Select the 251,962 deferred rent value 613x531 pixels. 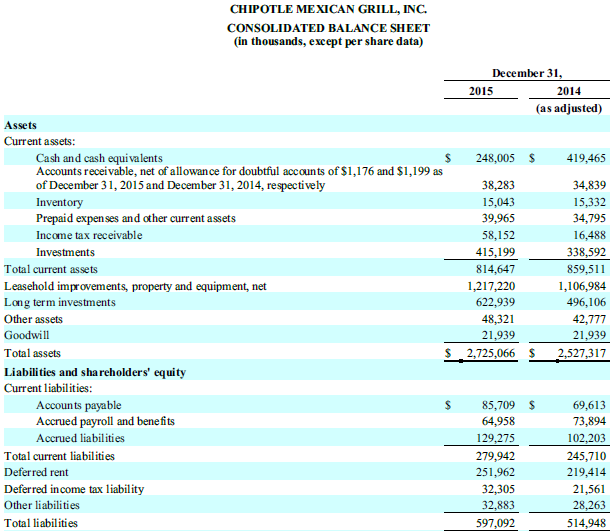495,472
